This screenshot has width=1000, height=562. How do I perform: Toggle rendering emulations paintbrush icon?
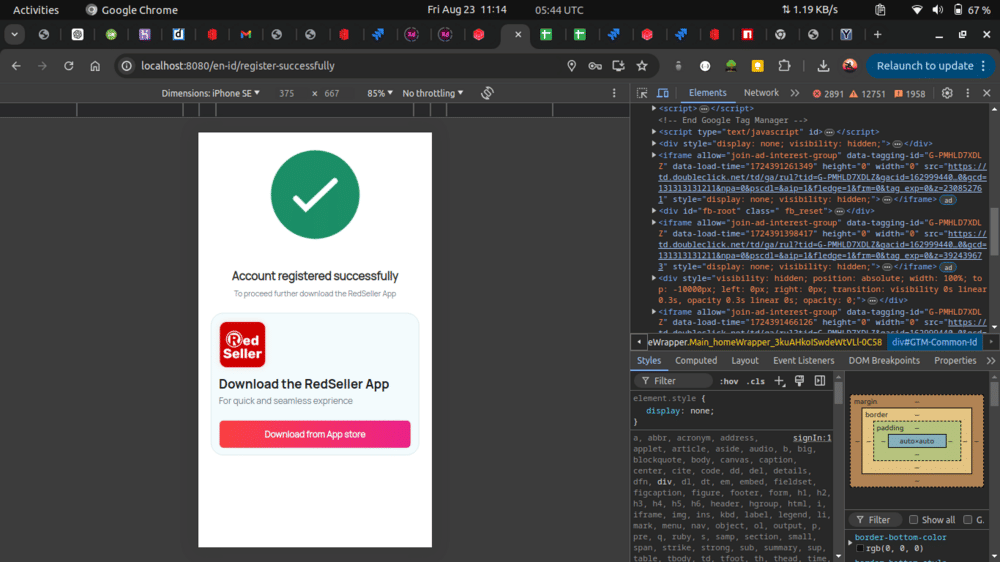799,381
